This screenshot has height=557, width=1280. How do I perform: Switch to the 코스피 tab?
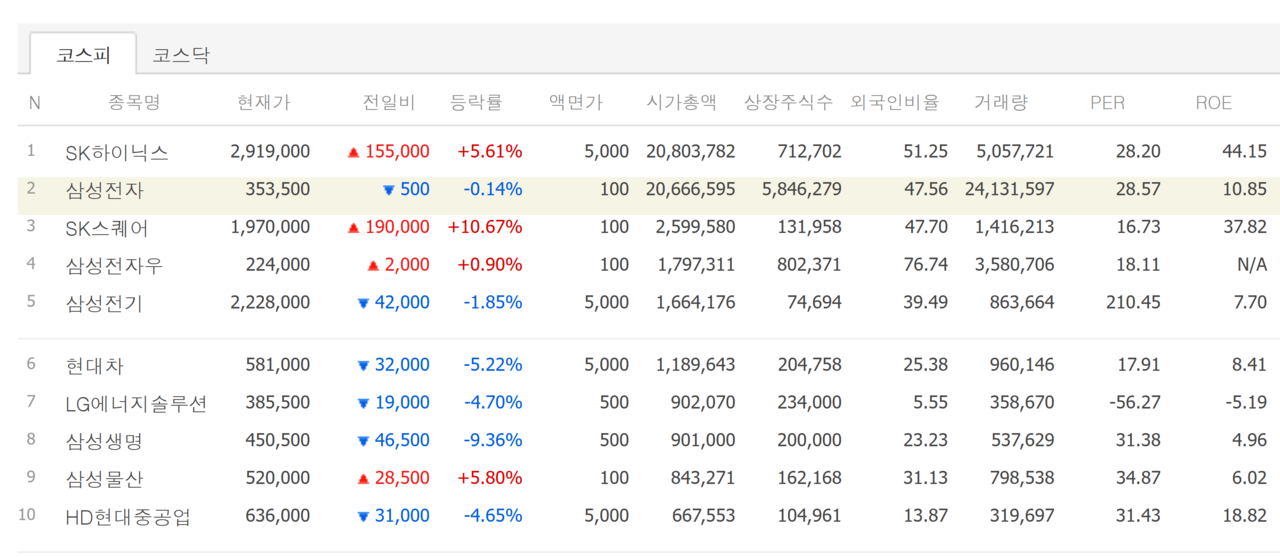83,54
